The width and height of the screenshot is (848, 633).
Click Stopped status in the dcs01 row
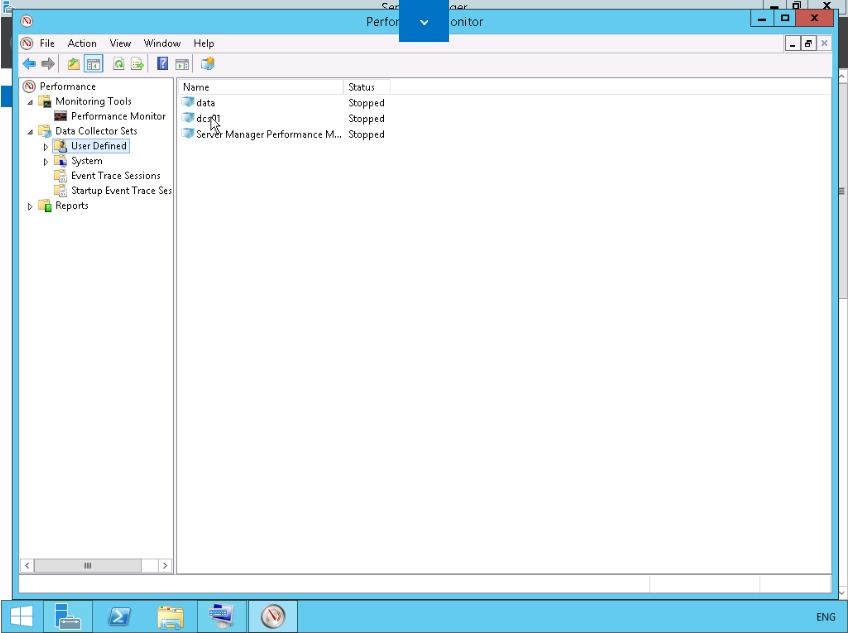366,118
